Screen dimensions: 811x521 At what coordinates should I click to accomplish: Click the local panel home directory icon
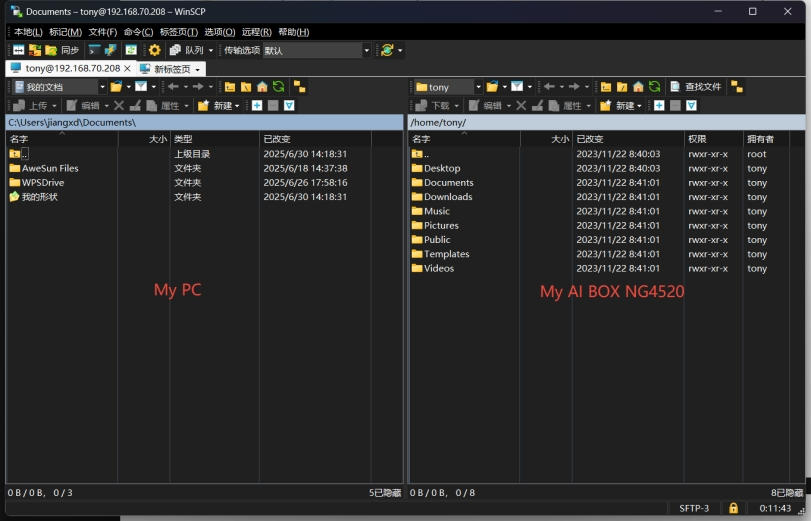262,87
